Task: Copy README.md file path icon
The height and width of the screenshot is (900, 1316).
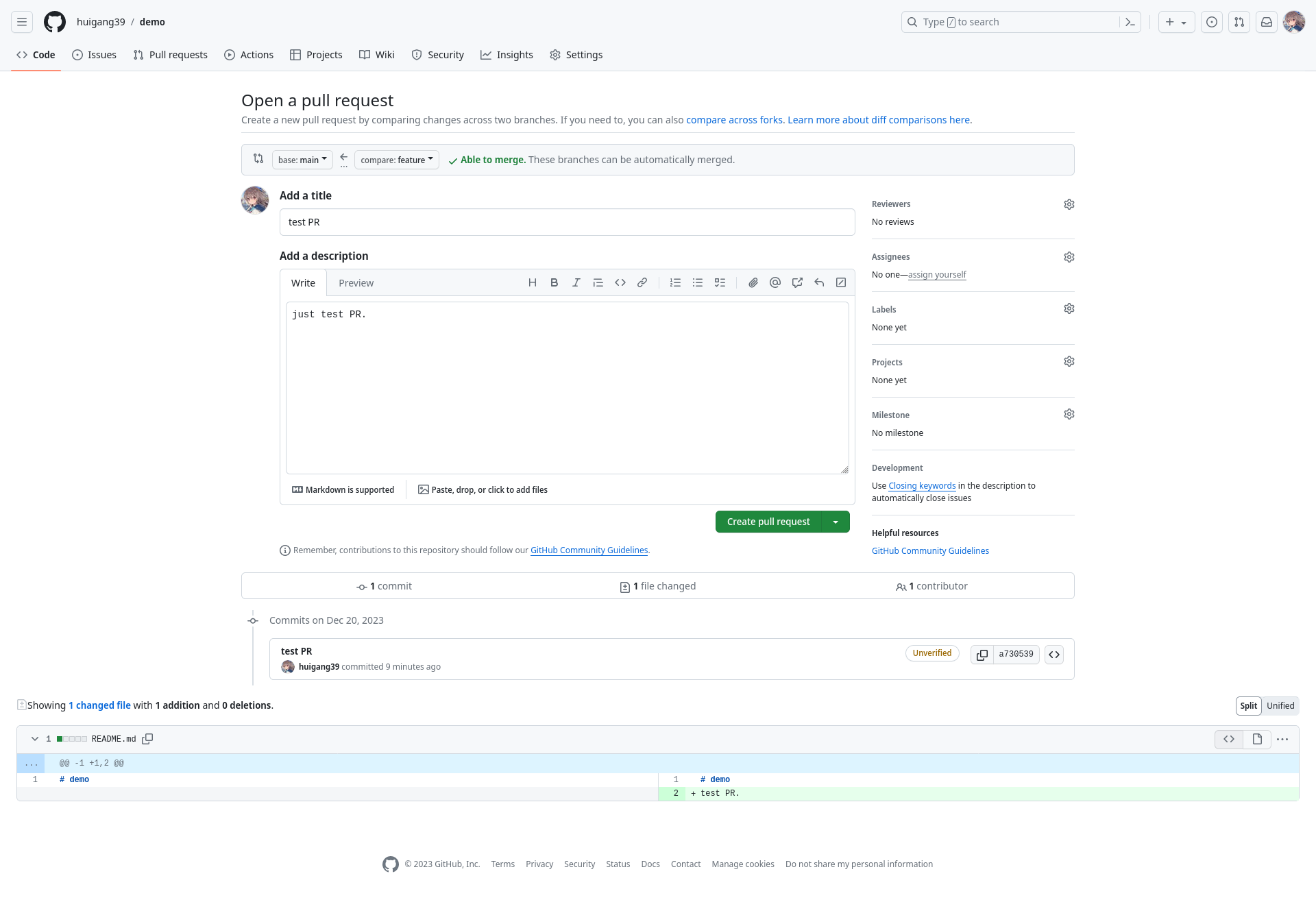Action: coord(147,739)
